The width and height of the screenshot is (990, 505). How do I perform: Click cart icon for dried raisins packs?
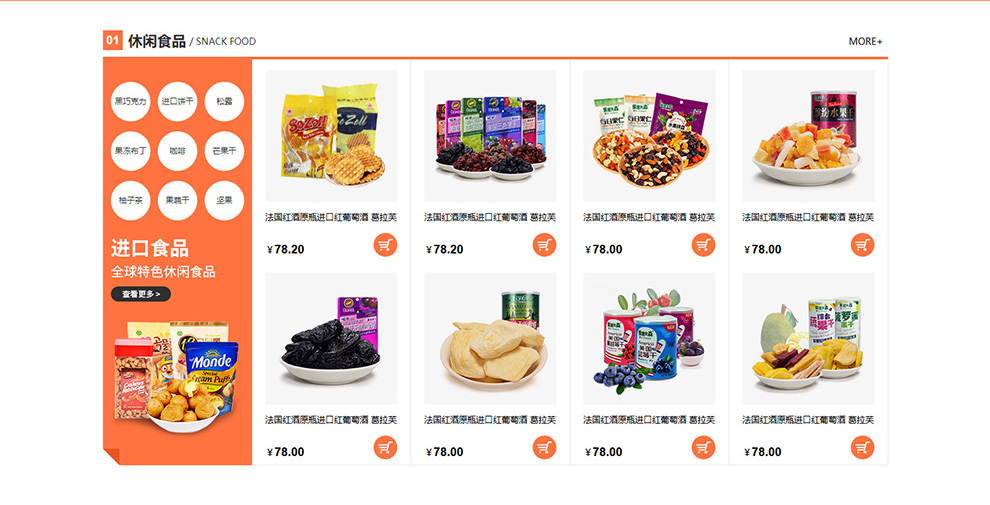[544, 245]
